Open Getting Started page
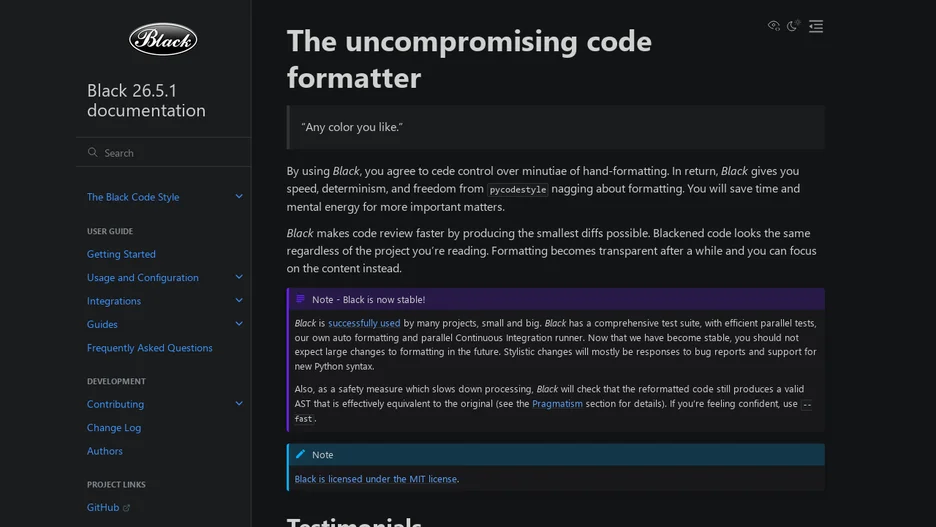Viewport: 936px width, 527px height. tap(121, 254)
